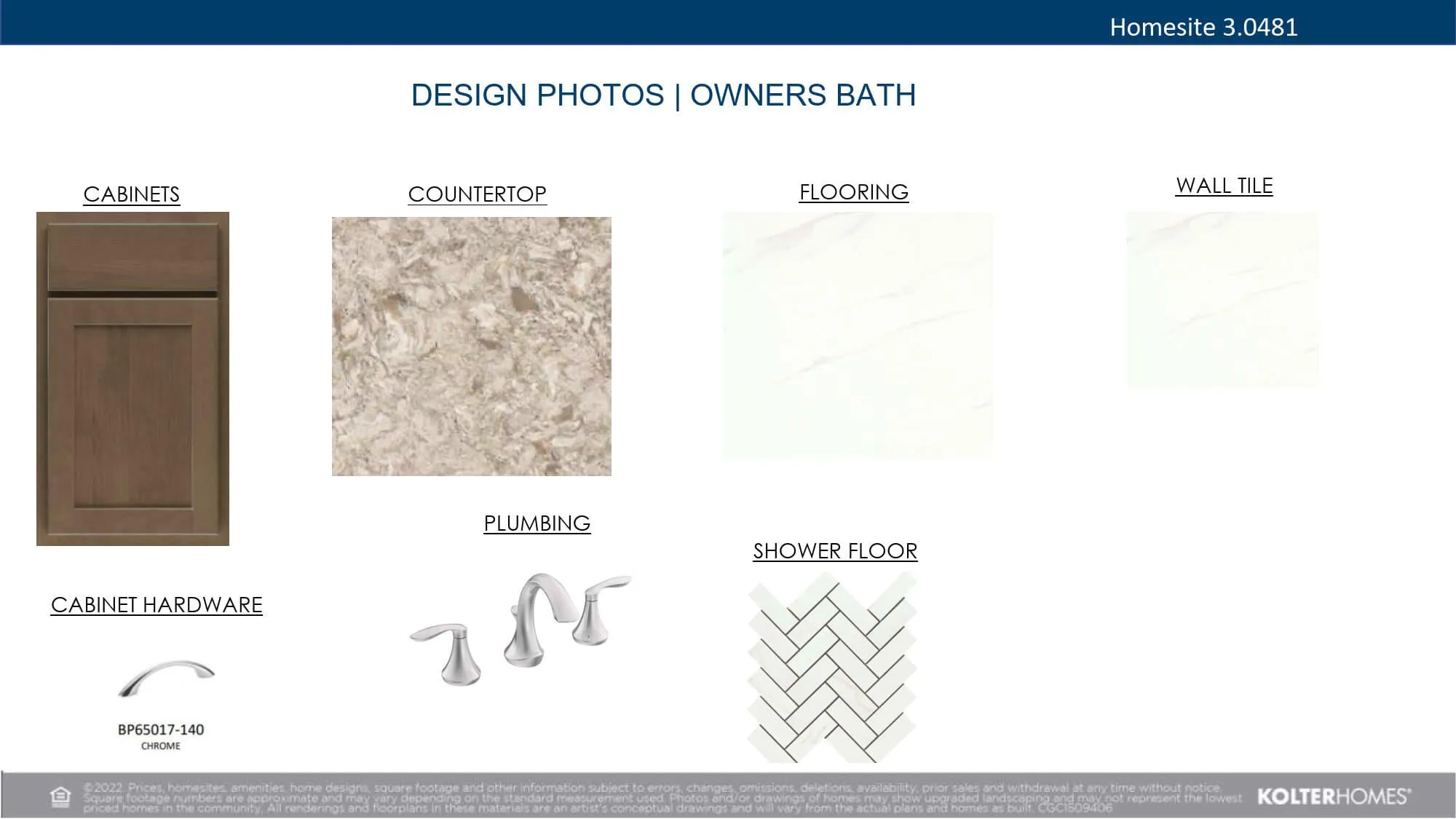This screenshot has width=1456, height=819.
Task: Click the COUNTERTOP heading
Action: [477, 194]
